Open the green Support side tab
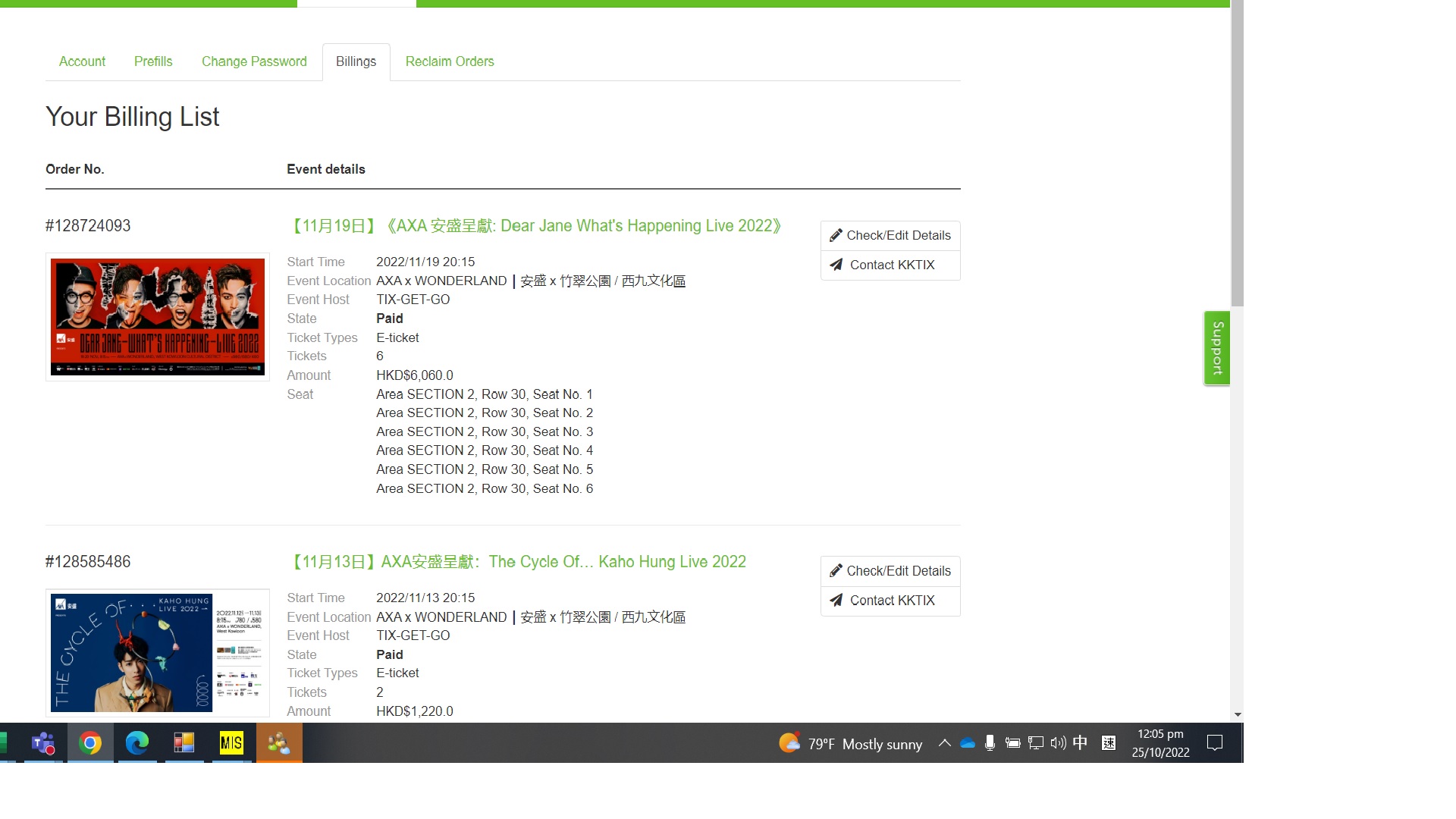The height and width of the screenshot is (819, 1456). tap(1217, 348)
